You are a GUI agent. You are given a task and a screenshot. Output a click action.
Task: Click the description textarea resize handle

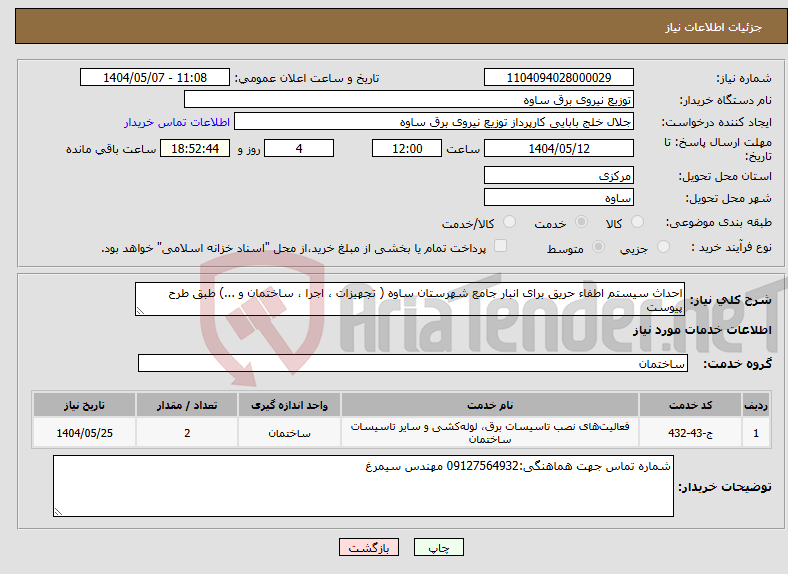pos(140,311)
